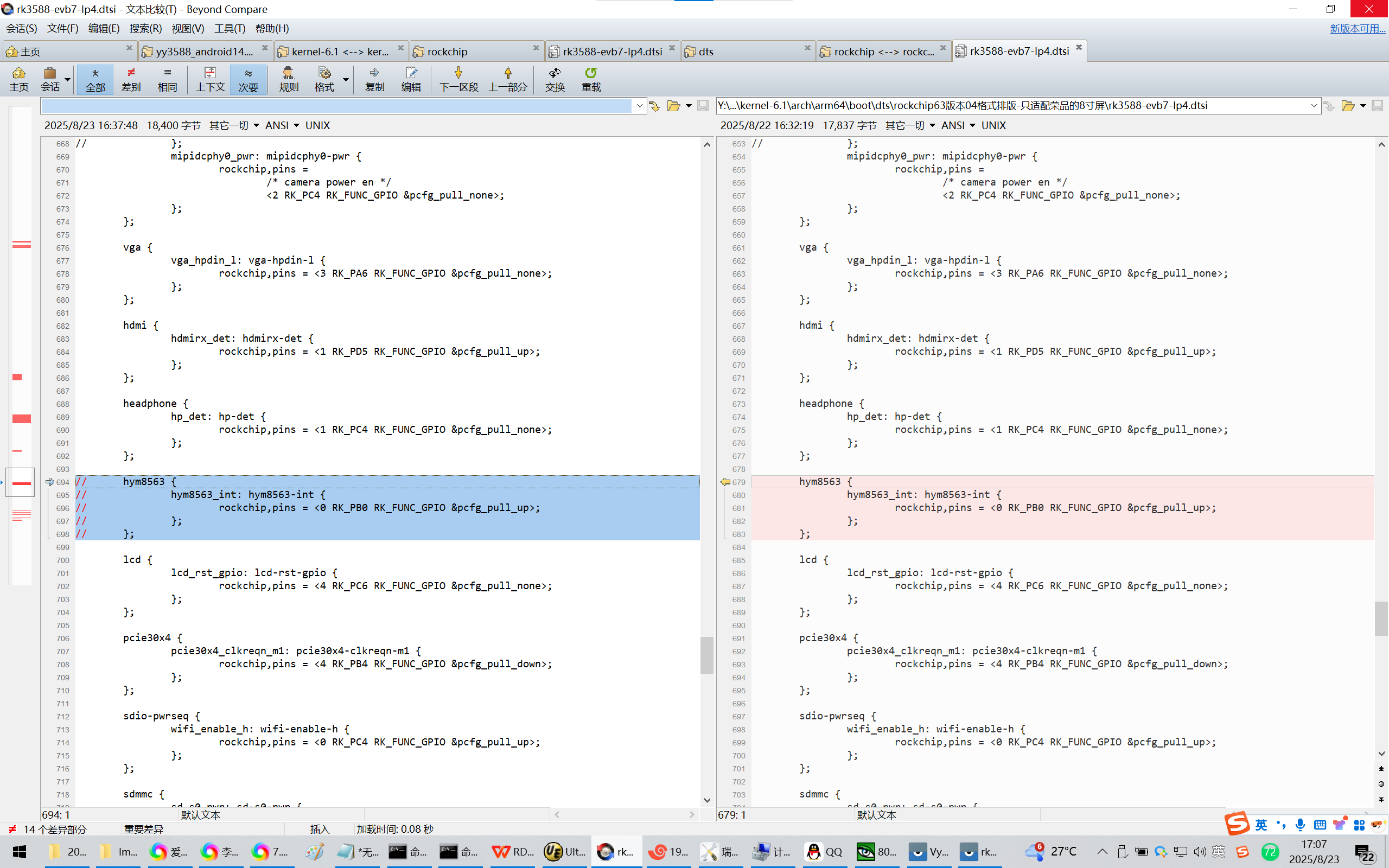
Task: Click the Reload (重载) icon
Action: [591, 79]
